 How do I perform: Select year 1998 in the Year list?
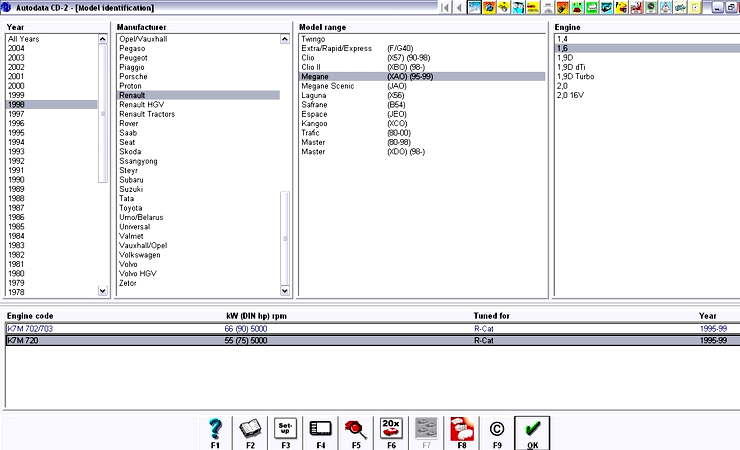[x=51, y=104]
